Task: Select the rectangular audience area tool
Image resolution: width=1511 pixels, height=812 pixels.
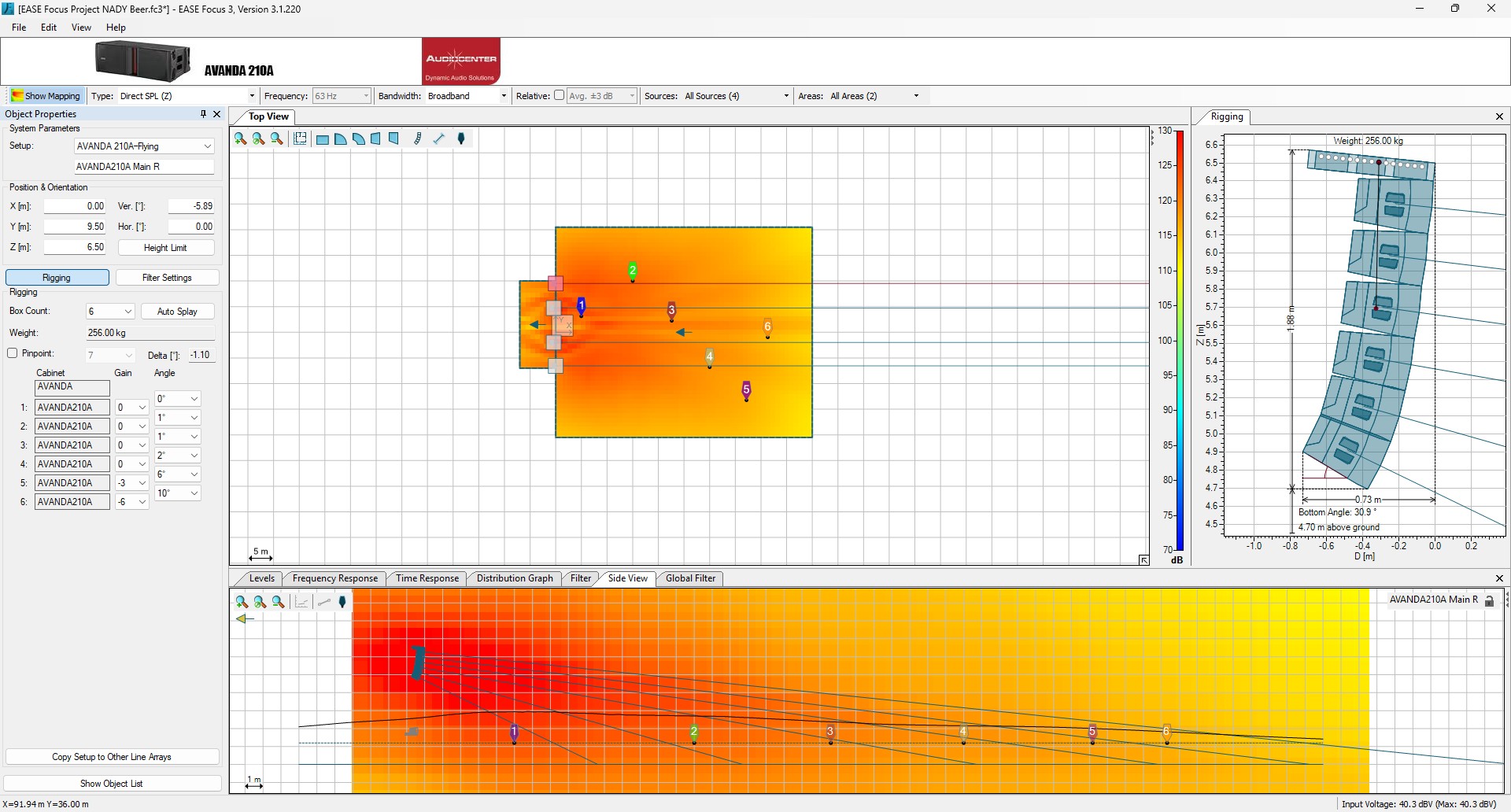Action: click(323, 139)
